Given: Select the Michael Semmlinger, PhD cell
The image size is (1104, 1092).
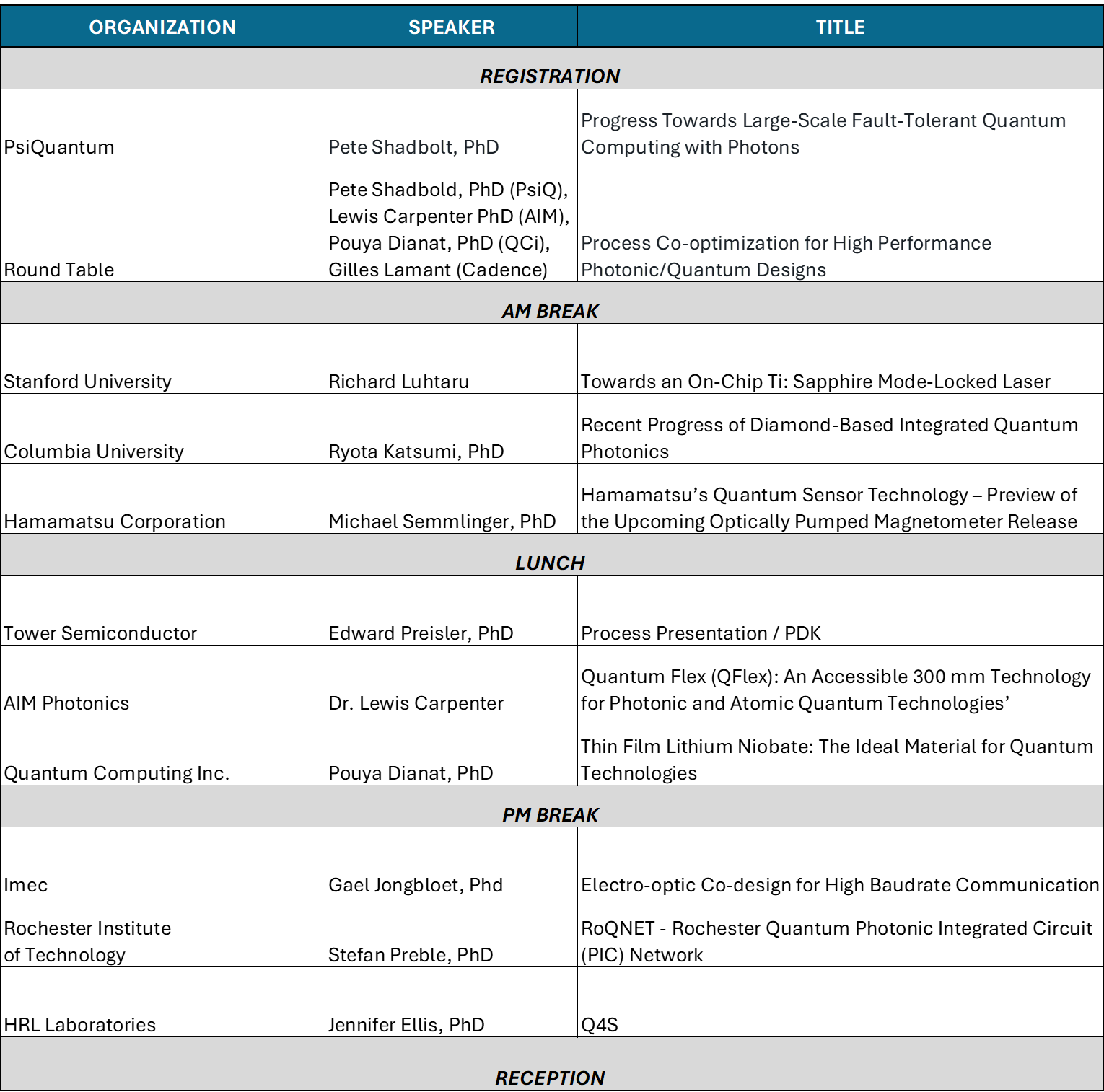Looking at the screenshot, I should coord(451,498).
